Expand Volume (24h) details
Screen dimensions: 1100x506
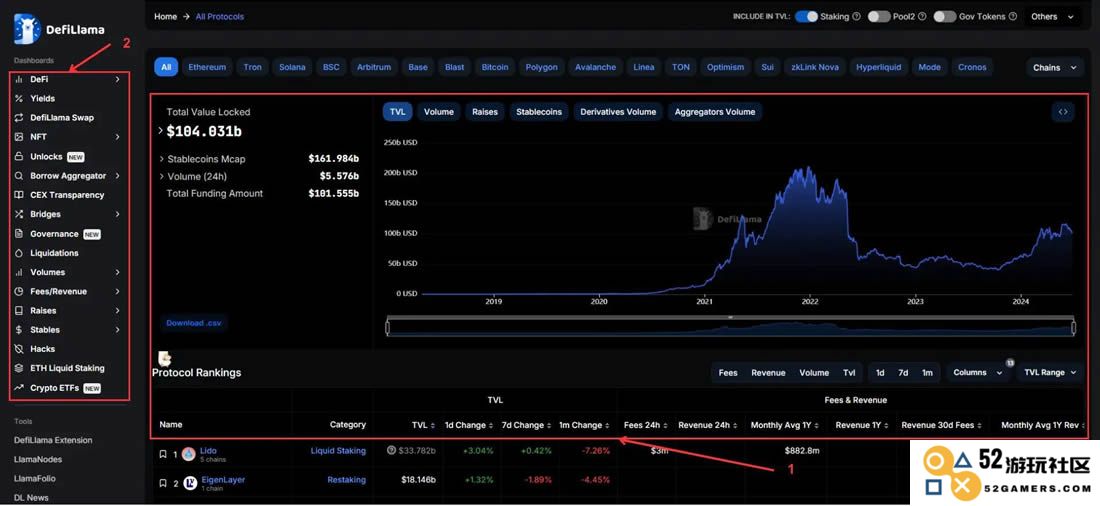point(161,177)
